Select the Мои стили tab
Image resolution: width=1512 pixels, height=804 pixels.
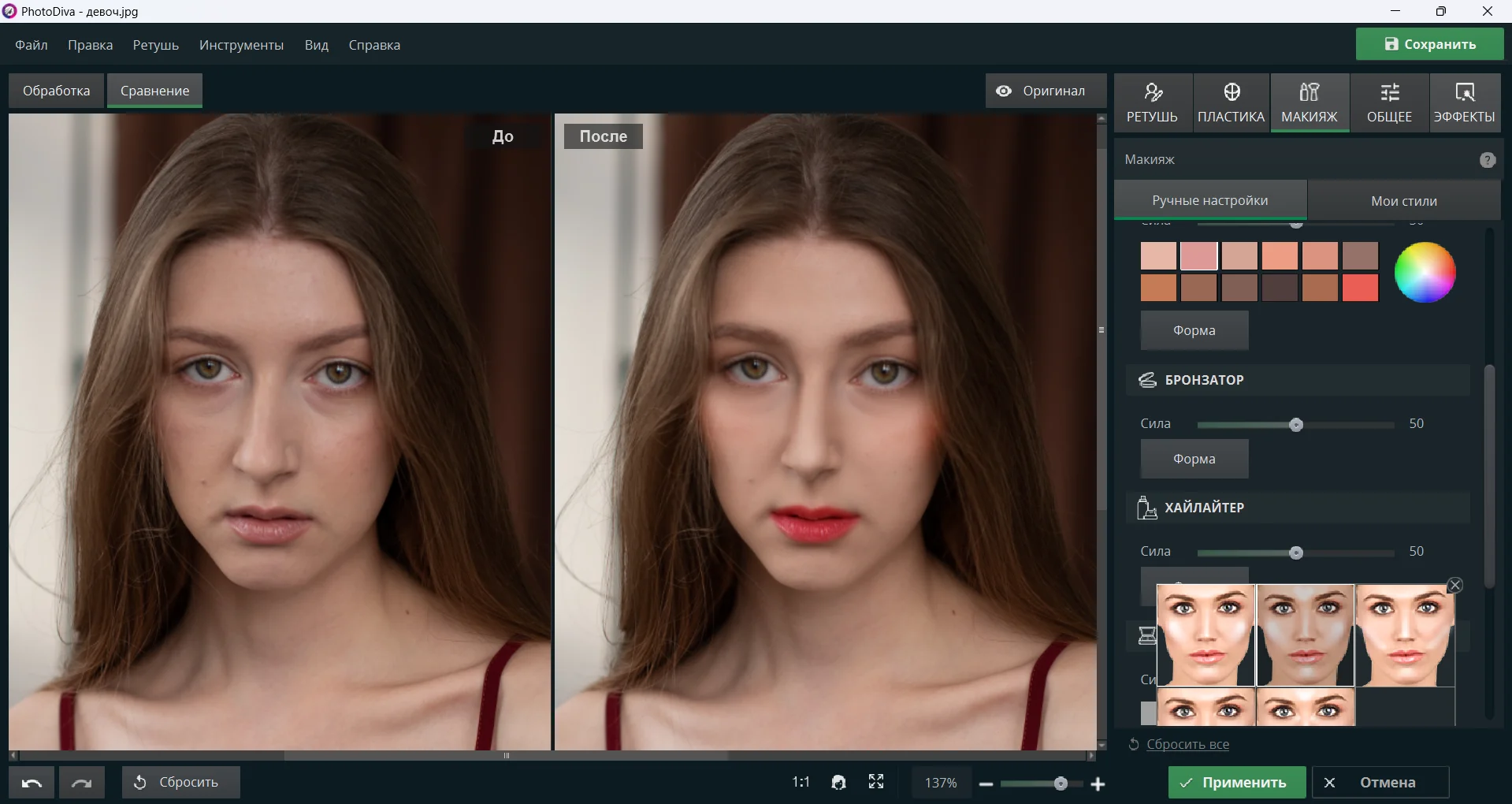click(1404, 201)
